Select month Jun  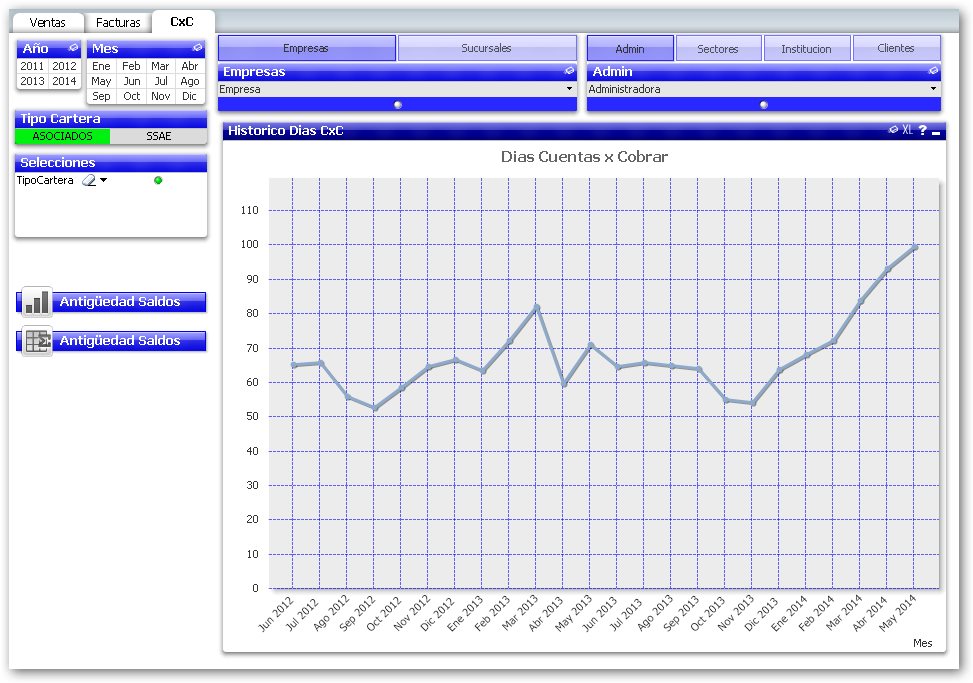pos(131,81)
